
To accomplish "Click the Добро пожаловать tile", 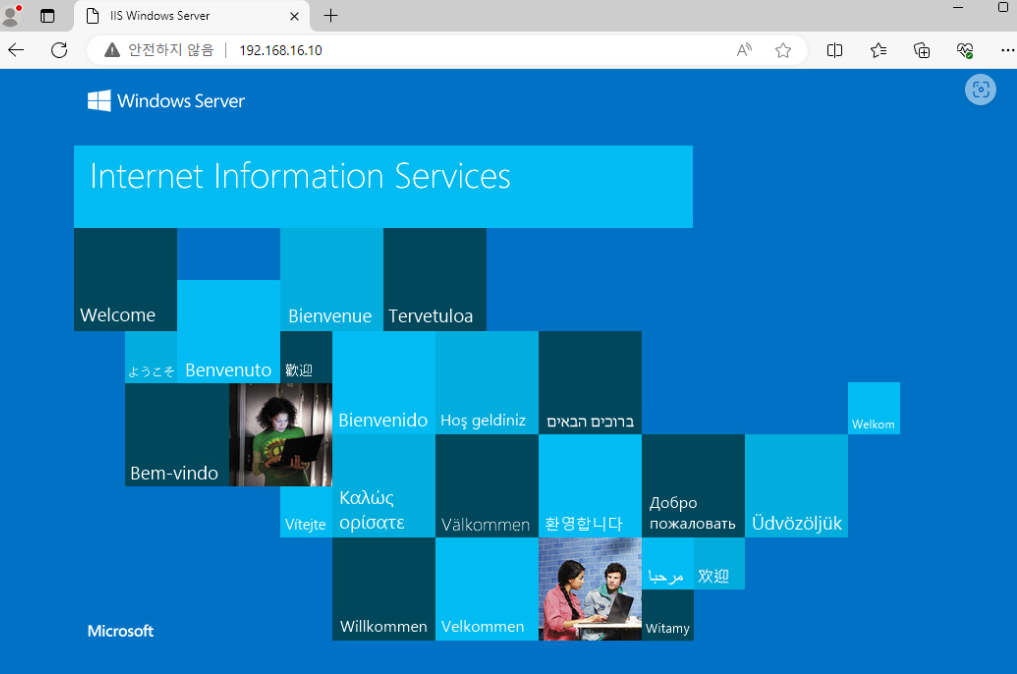I will coord(693,486).
